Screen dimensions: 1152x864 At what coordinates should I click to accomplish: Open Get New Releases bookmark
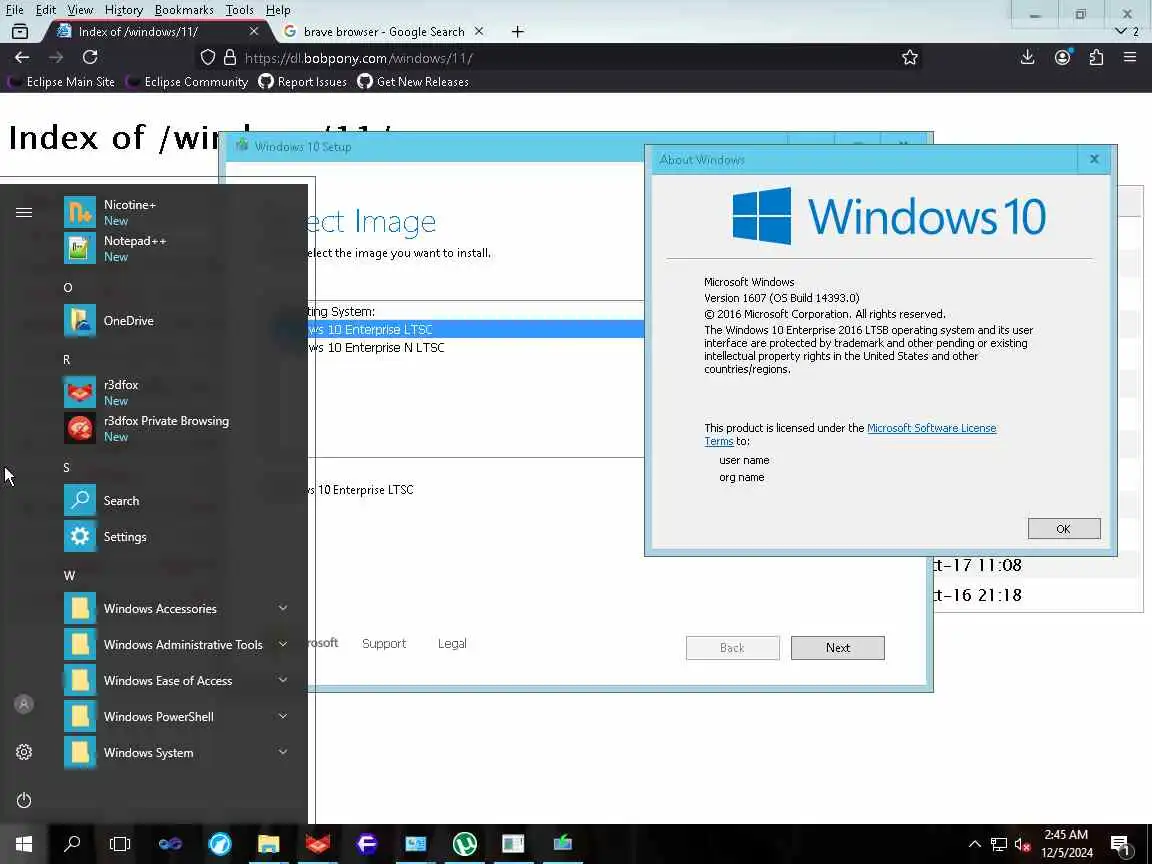coord(413,82)
